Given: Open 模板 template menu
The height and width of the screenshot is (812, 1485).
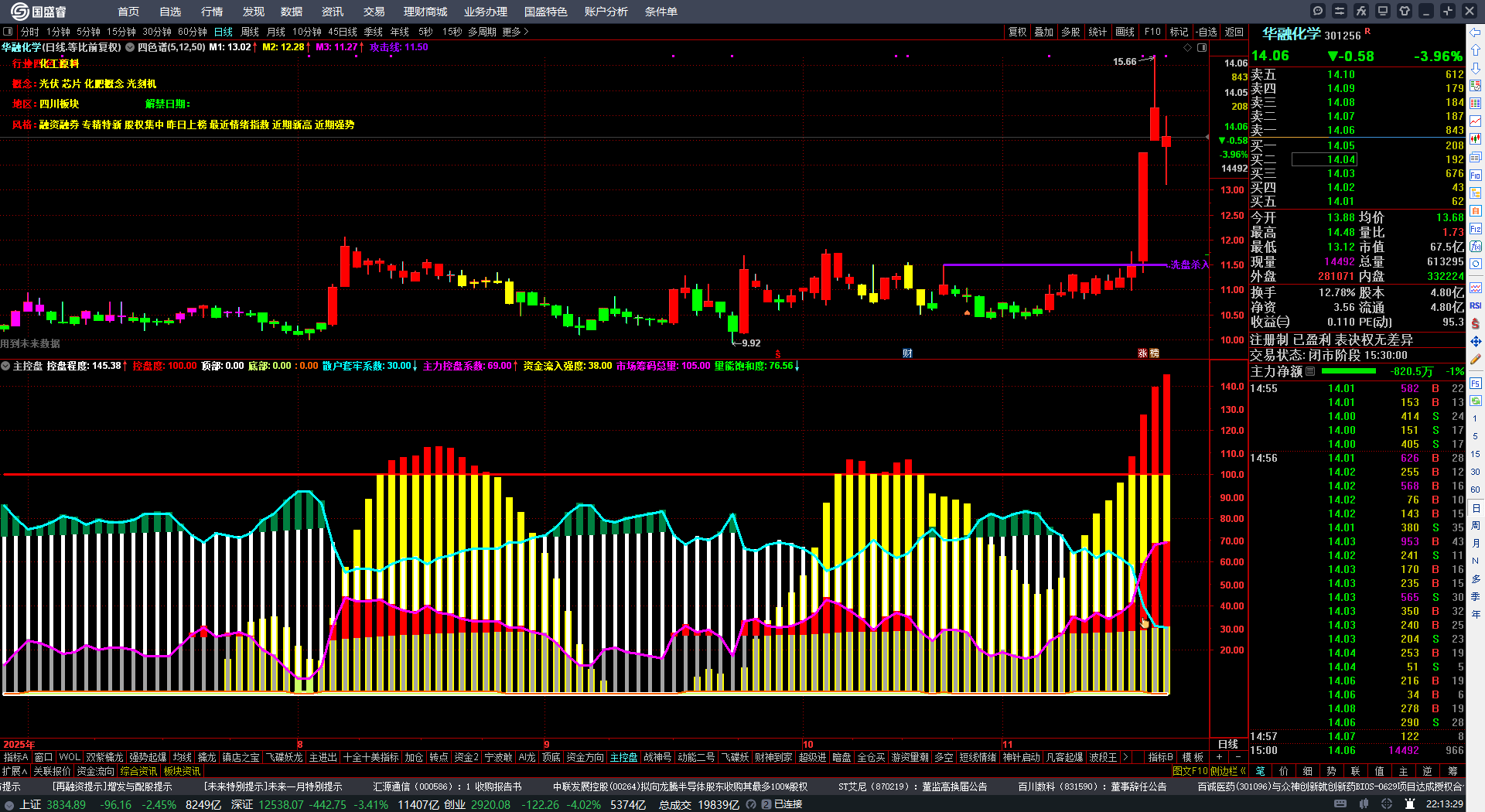Looking at the screenshot, I should click(1193, 757).
